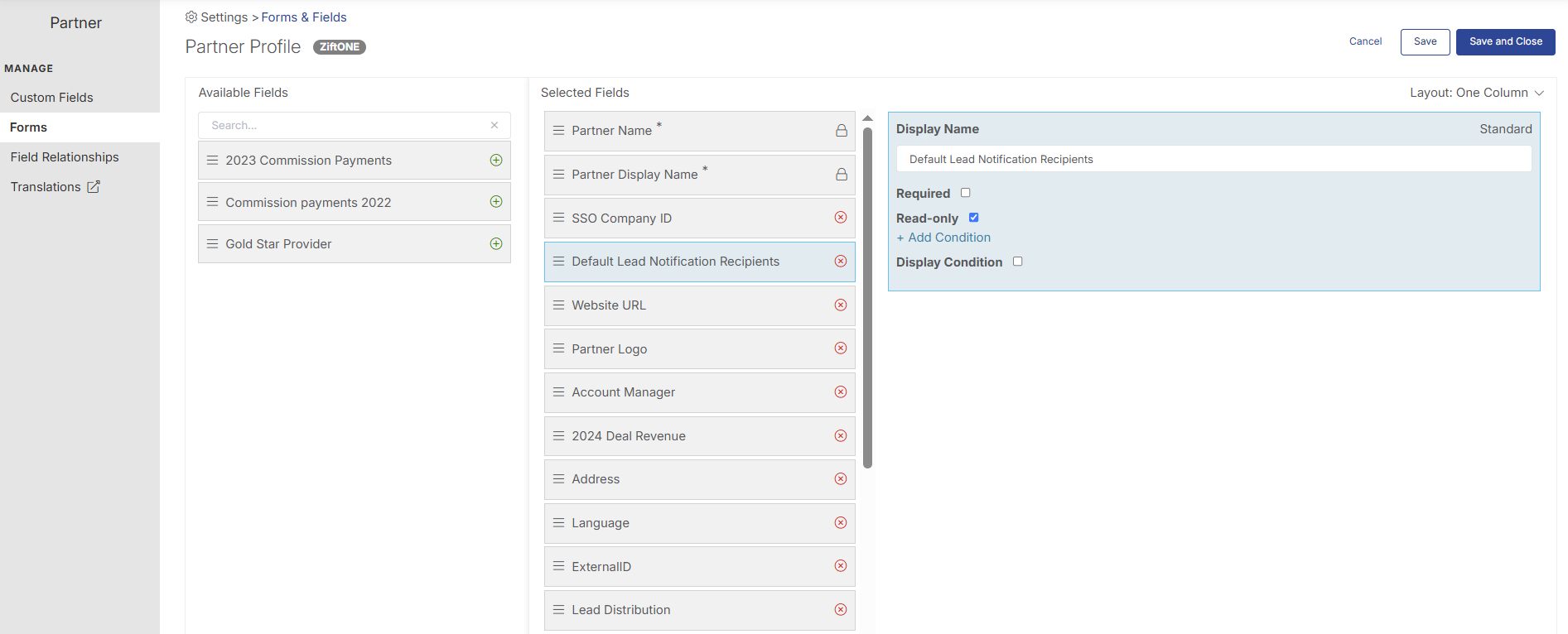Viewport: 1568px width, 634px height.
Task: Grab the drag handle of Website URL
Action: click(559, 305)
